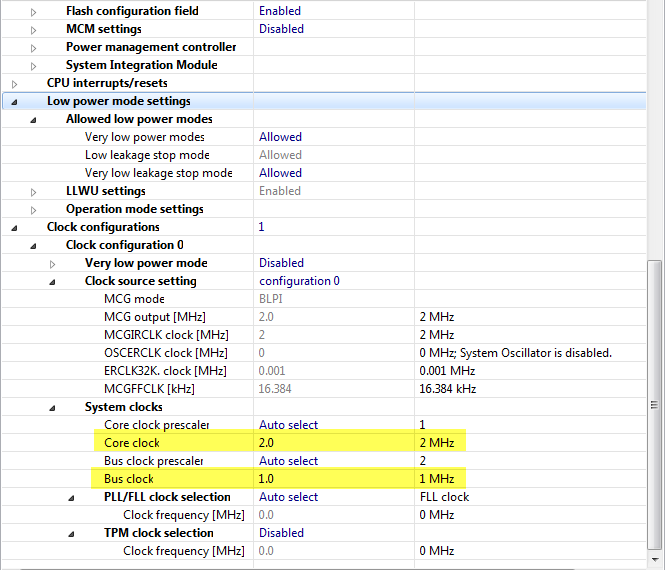Open Bus clock prescaler Auto select dropdown
Viewport: 665px width, 570px height.
[288, 461]
